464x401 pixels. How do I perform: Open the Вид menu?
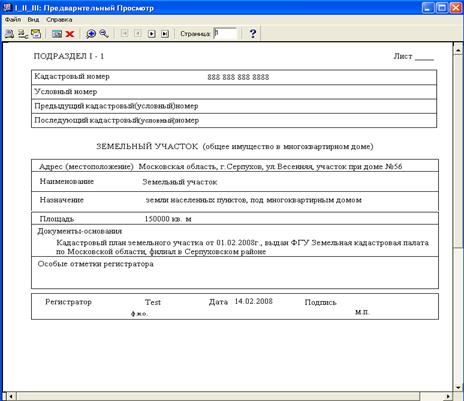[33, 20]
